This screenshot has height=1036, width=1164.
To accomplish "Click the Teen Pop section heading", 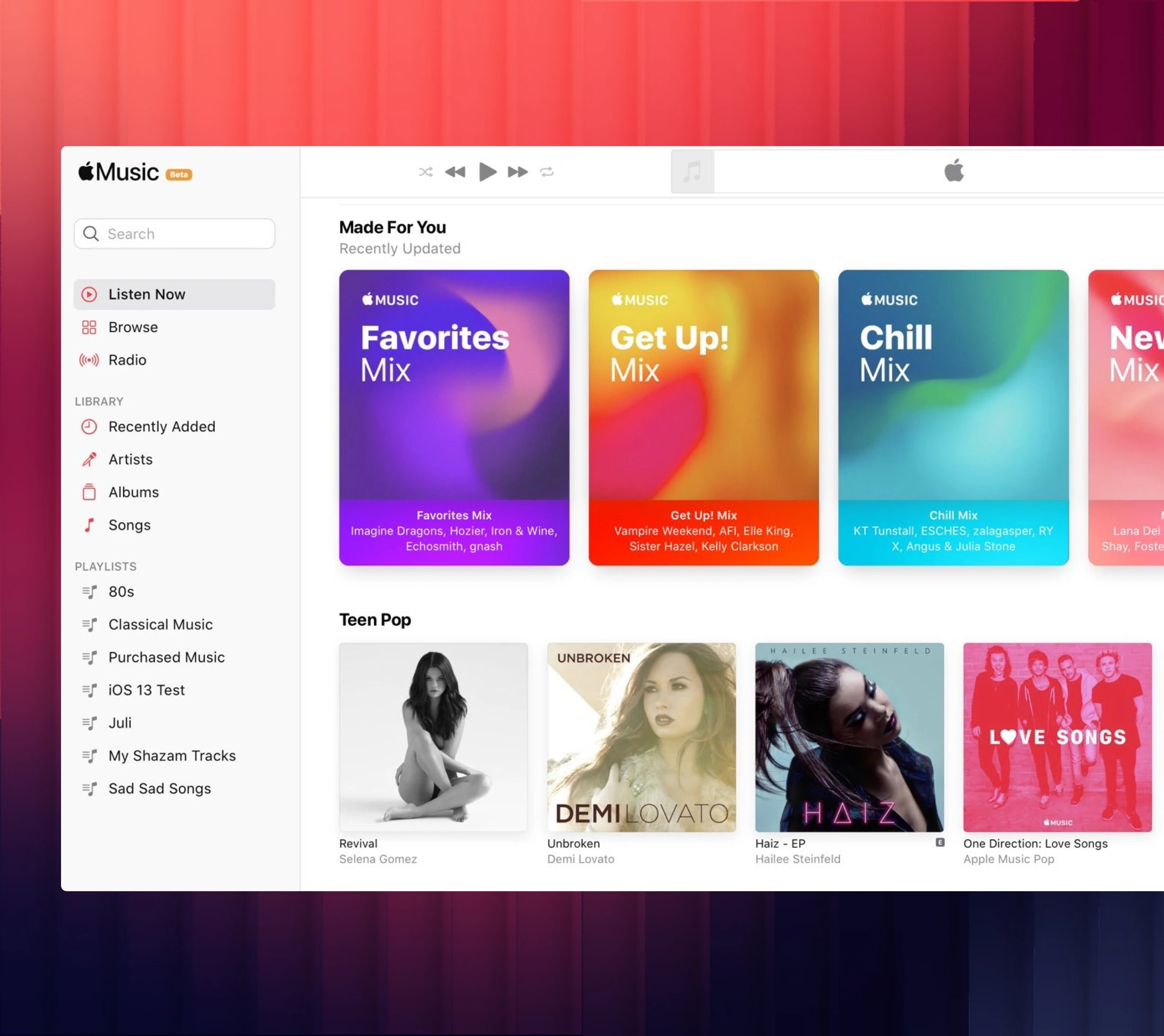I will (x=375, y=620).
